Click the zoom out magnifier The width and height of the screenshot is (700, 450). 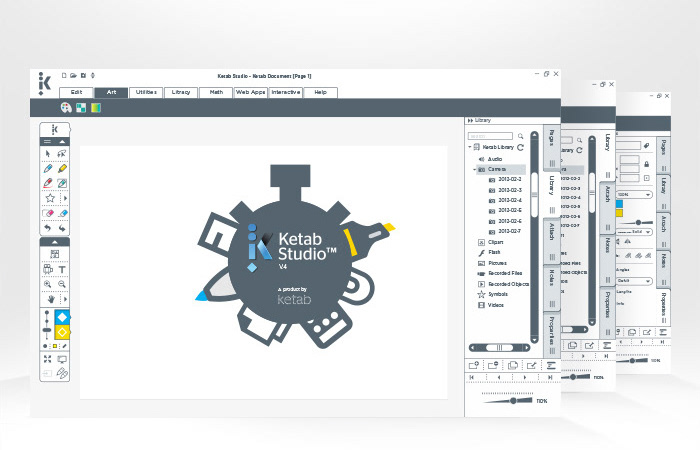point(62,284)
